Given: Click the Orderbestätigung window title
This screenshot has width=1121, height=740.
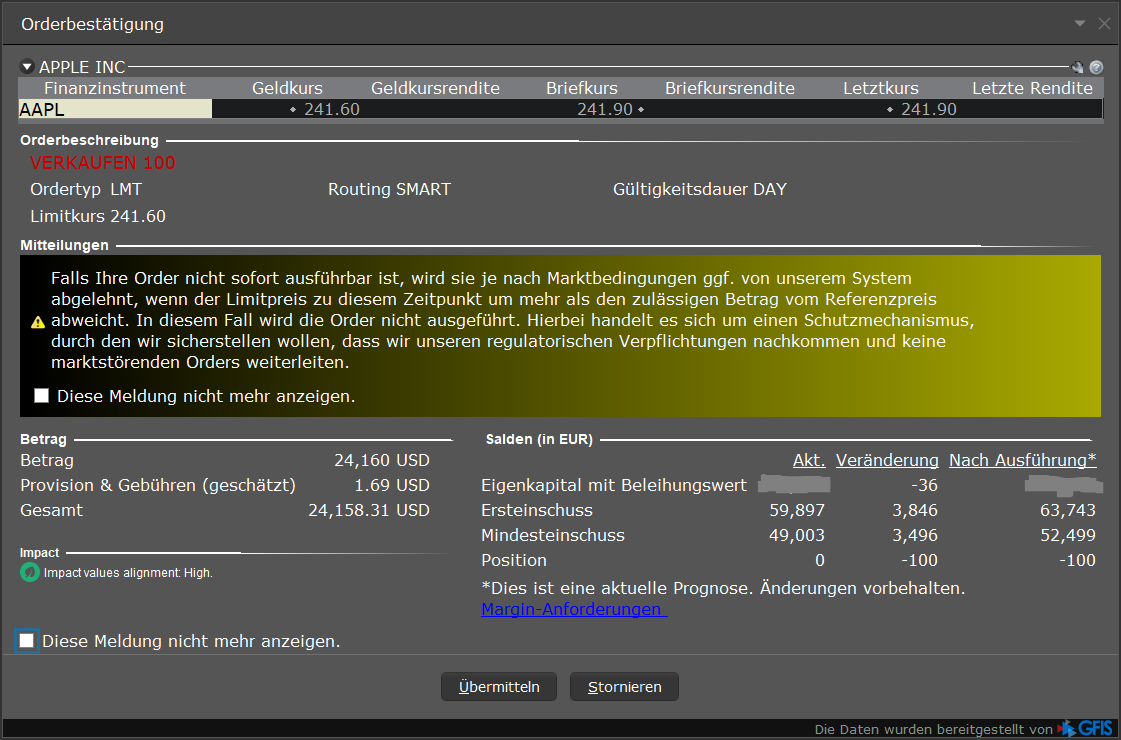Looking at the screenshot, I should click(92, 24).
